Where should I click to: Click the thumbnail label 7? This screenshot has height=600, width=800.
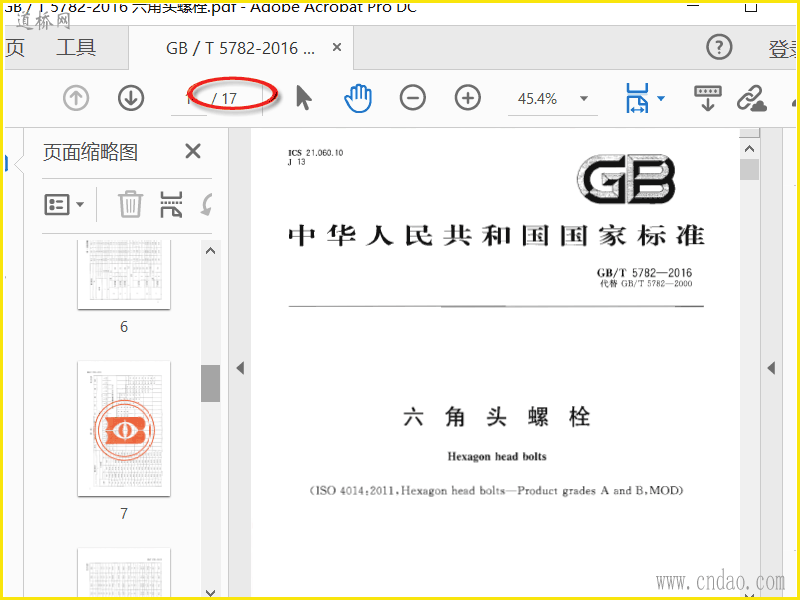(x=123, y=513)
